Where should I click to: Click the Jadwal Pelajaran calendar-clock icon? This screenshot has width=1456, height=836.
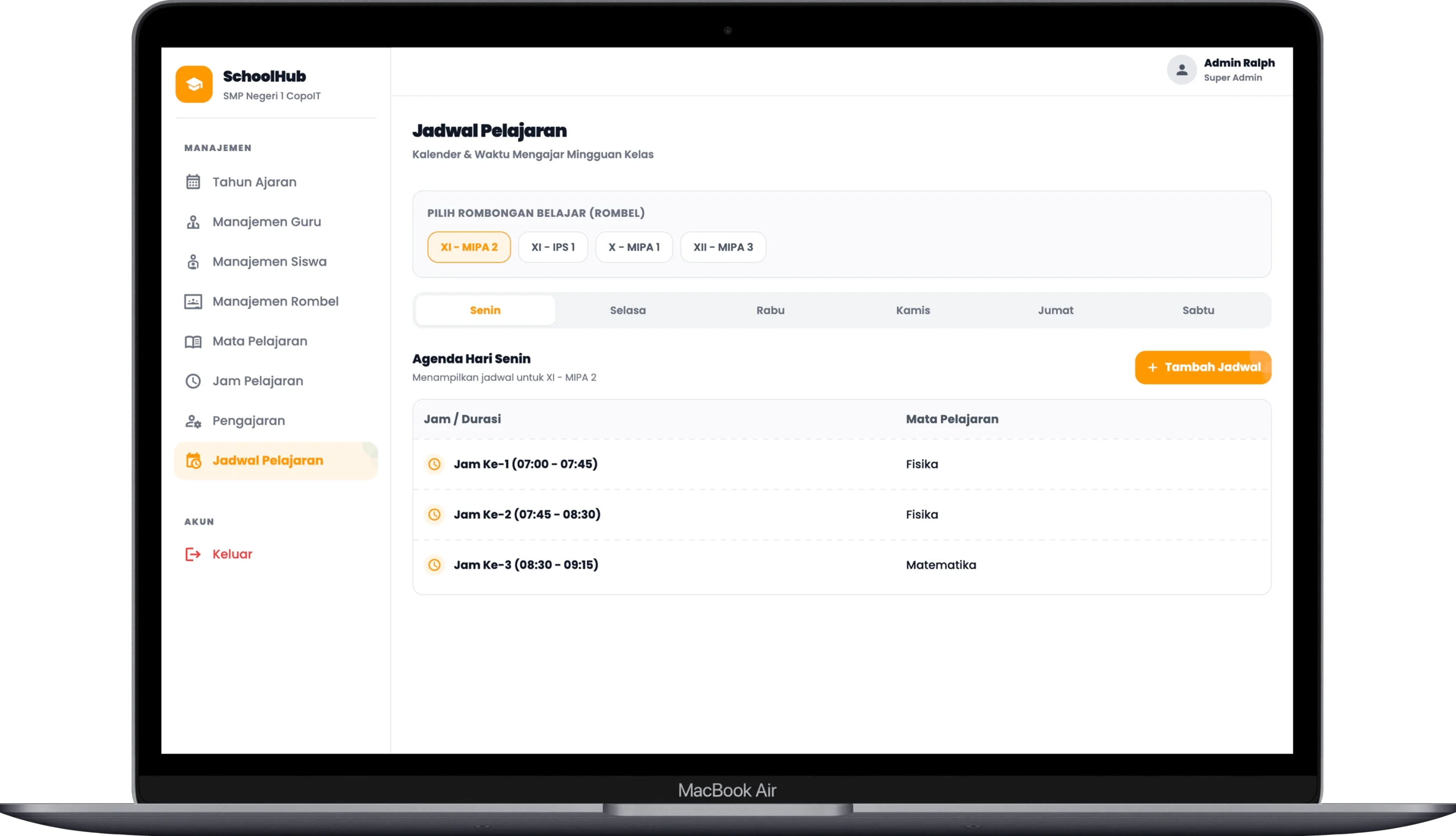point(194,460)
